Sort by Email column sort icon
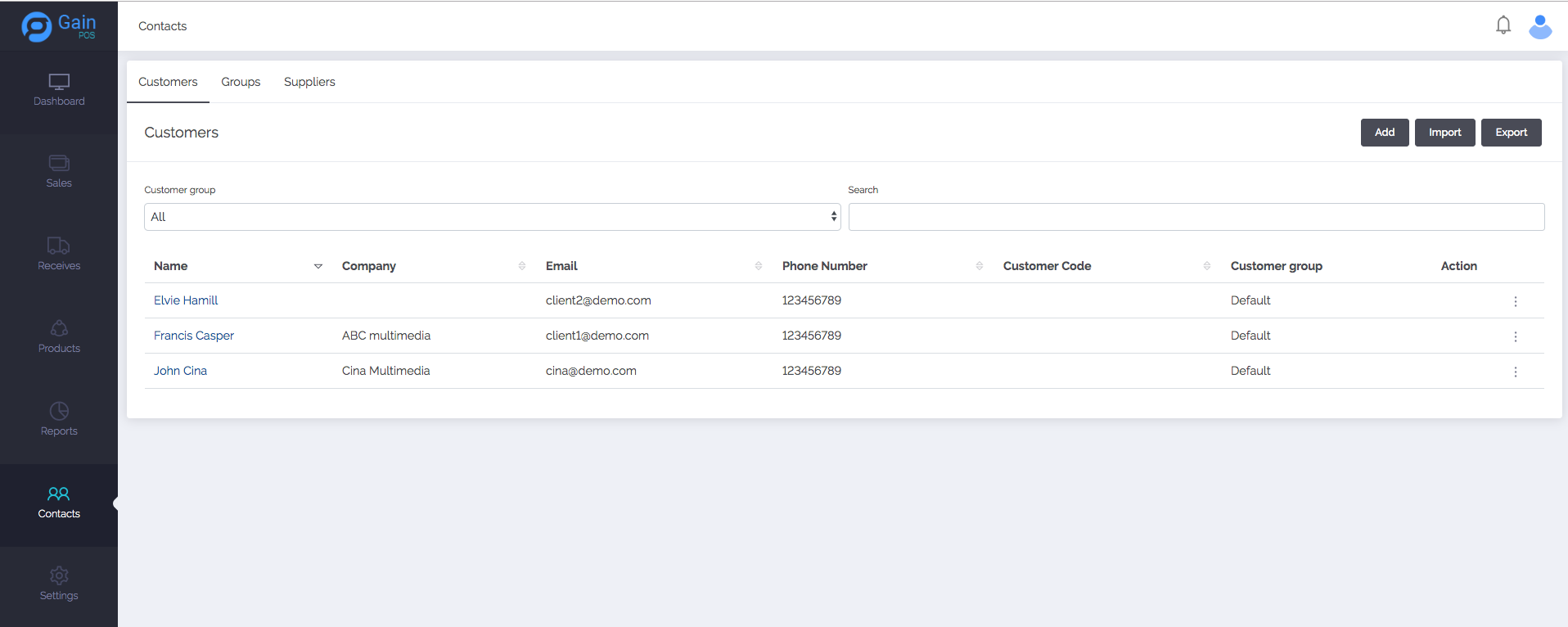The image size is (1568, 627). 758,266
